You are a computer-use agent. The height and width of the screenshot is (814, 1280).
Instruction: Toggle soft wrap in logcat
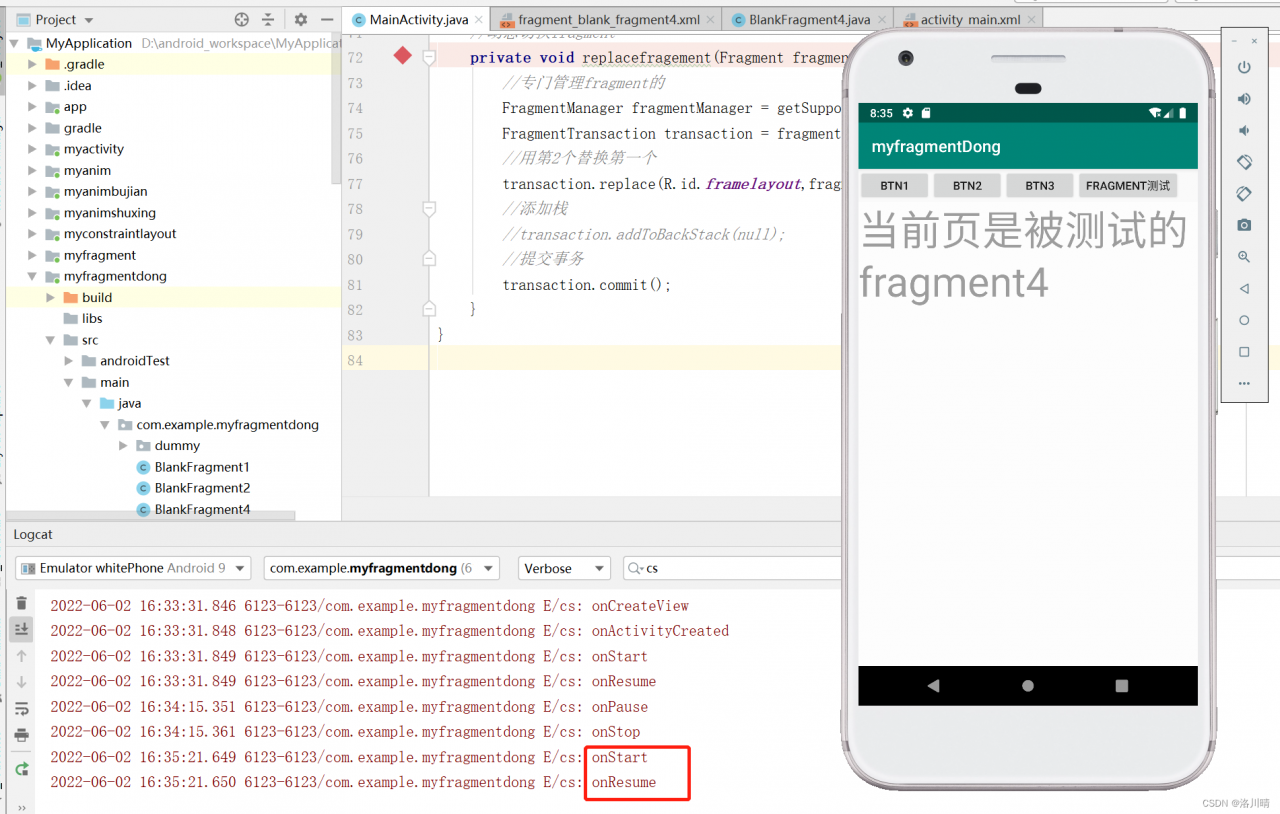pos(21,708)
